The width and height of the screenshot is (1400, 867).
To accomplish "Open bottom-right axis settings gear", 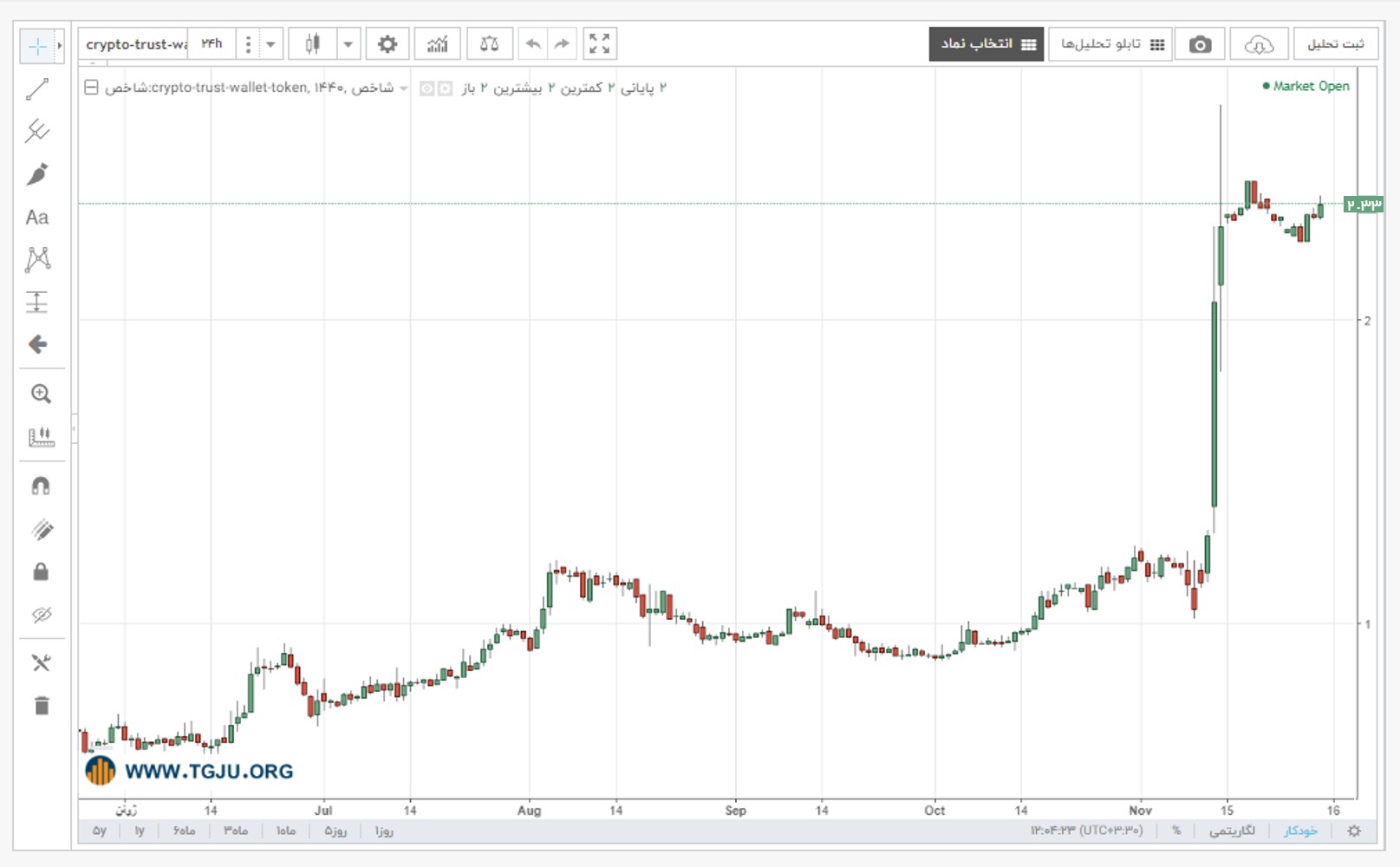I will [x=1354, y=831].
